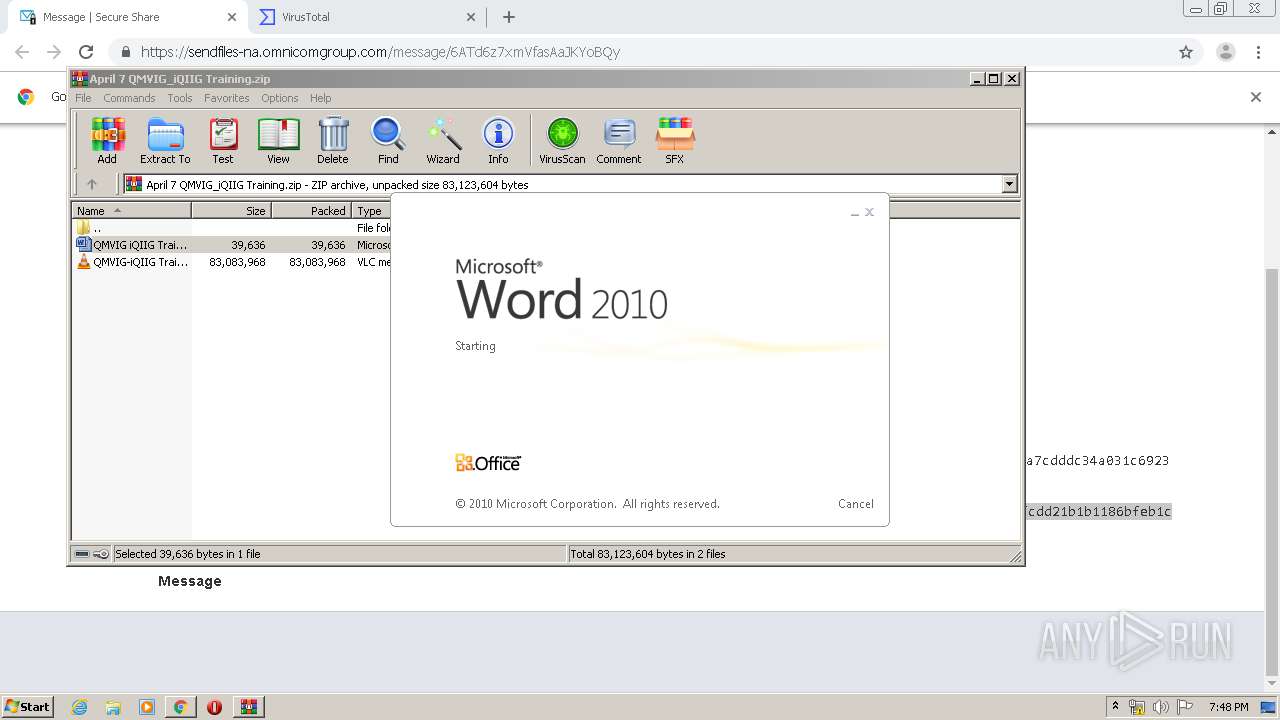Sort by the Name column header
Viewport: 1280px width, 720px height.
click(x=131, y=211)
